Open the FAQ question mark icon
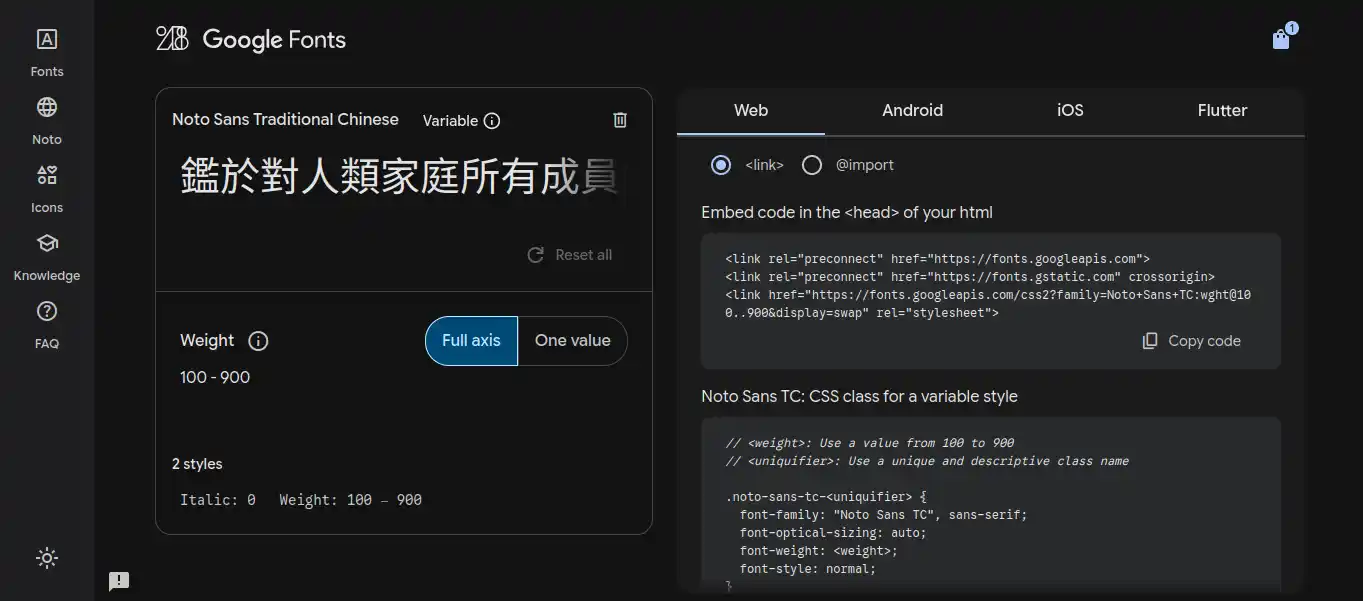1363x601 pixels. [x=47, y=311]
